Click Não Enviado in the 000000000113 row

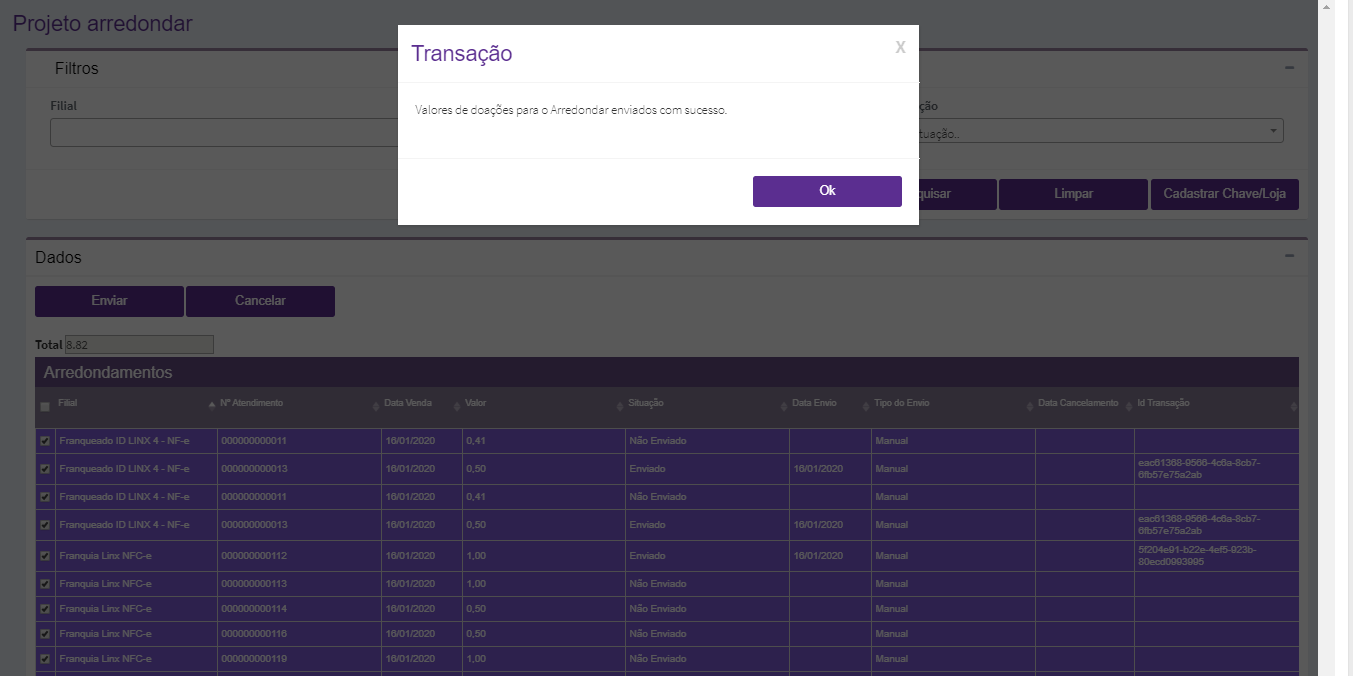(658, 584)
